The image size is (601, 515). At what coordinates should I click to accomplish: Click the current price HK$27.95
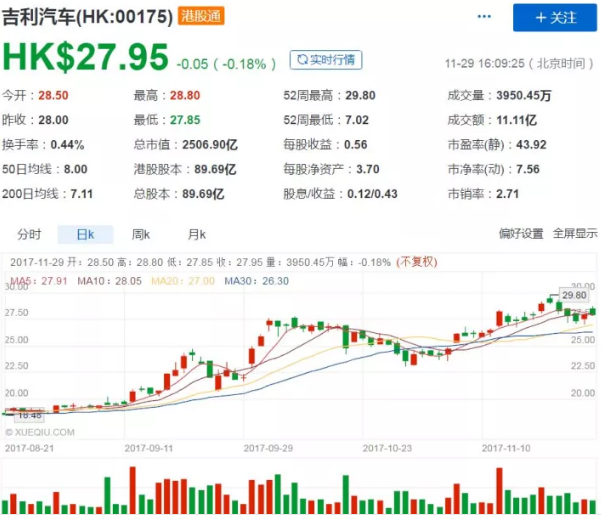click(x=85, y=57)
